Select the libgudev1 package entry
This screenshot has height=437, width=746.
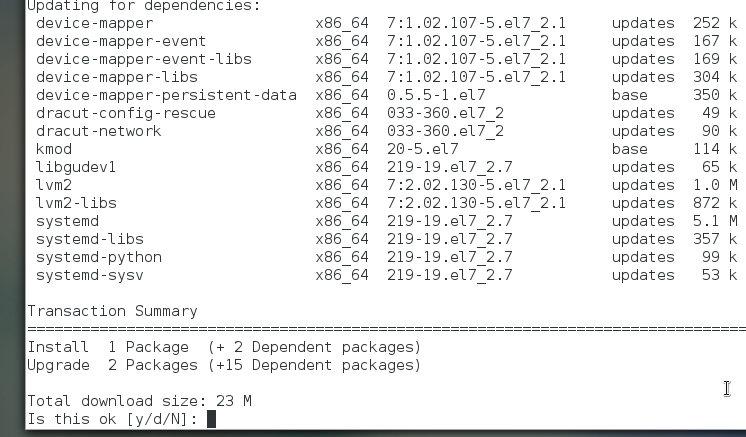coord(76,167)
